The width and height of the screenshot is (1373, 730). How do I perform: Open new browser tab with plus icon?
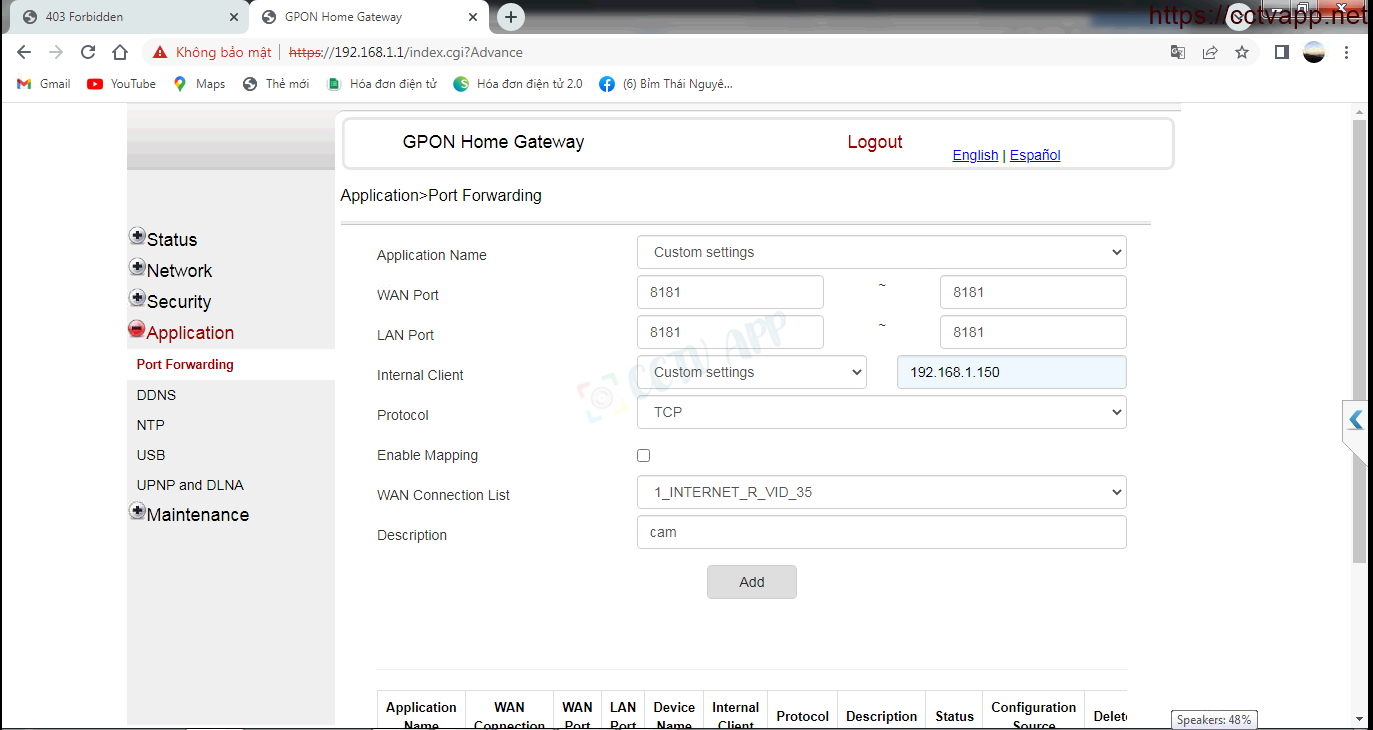pos(511,17)
